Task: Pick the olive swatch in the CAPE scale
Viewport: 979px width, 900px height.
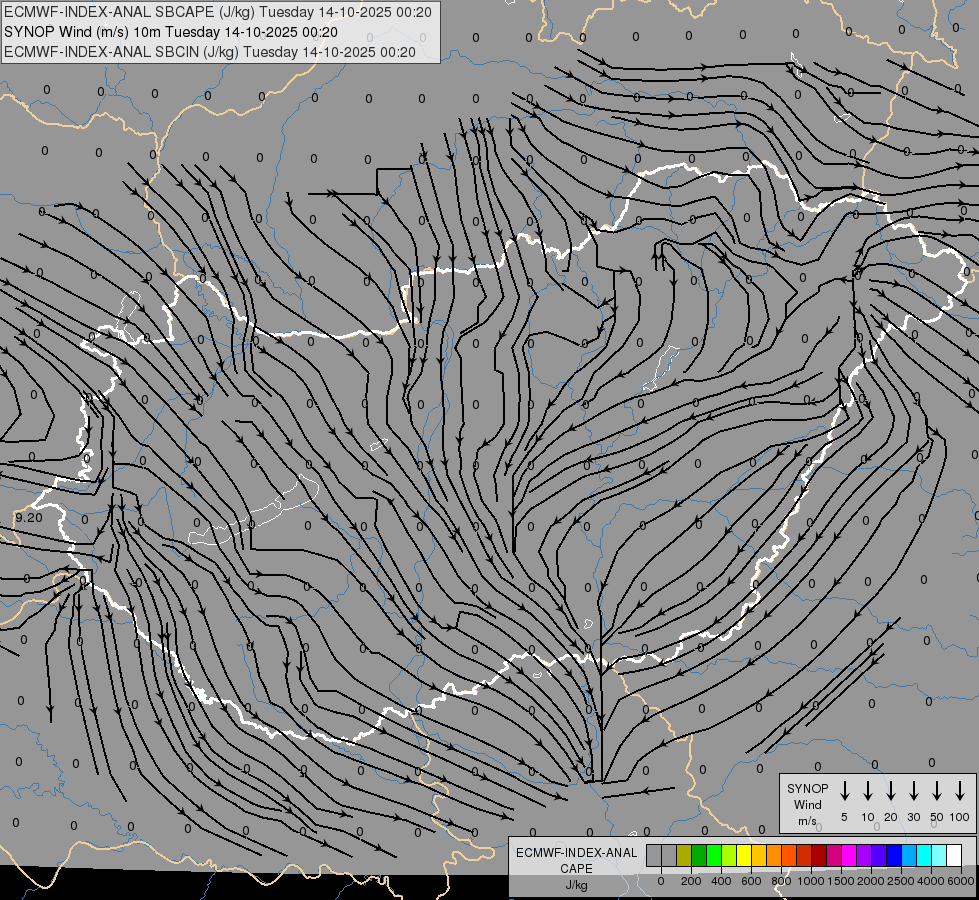Action: click(x=684, y=855)
